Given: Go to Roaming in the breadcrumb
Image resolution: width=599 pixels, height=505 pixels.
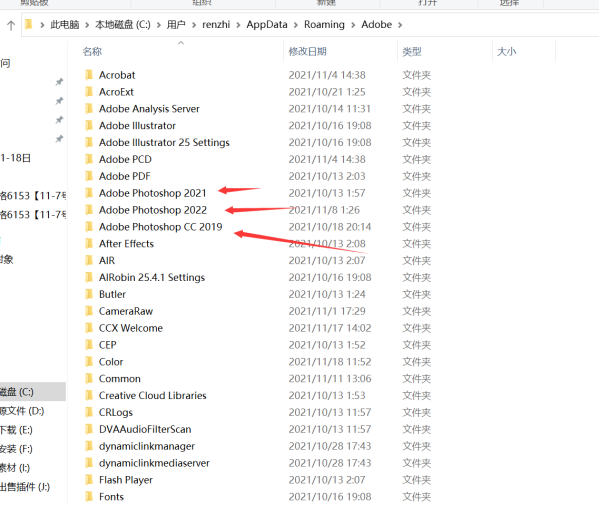Looking at the screenshot, I should [324, 24].
